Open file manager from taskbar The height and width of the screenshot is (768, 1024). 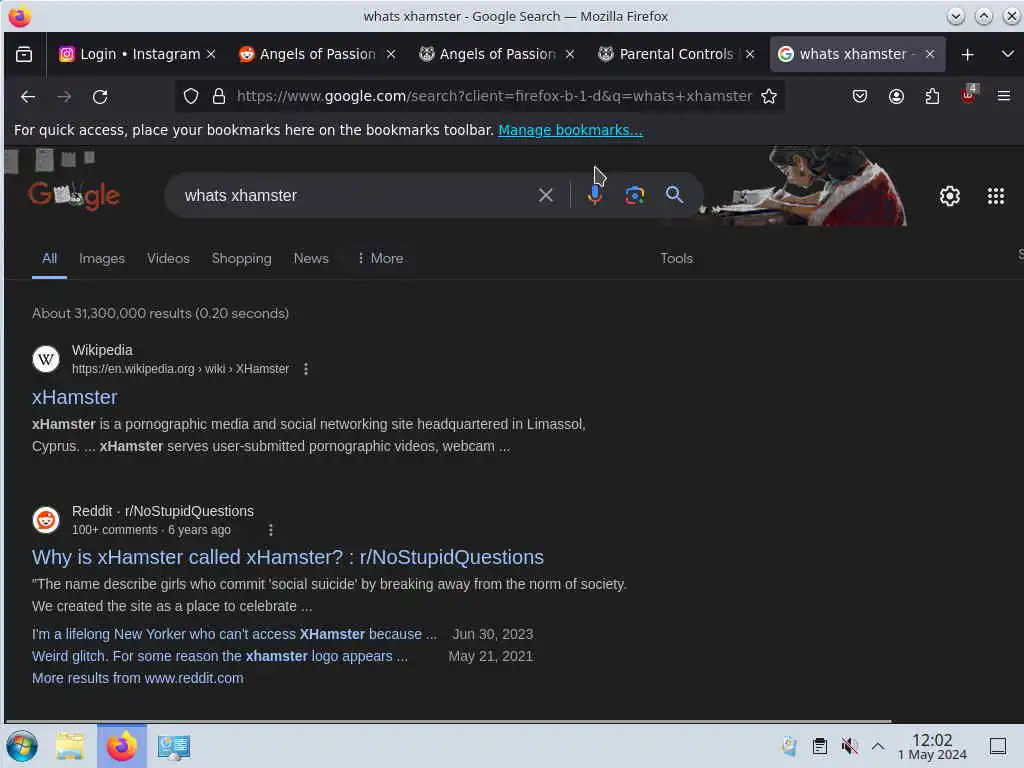70,746
